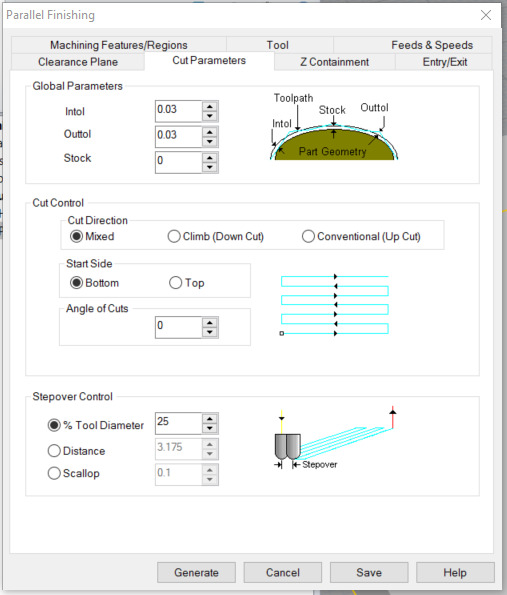Click the % Tool Diameter value field
507x595 pixels.
coord(178,423)
